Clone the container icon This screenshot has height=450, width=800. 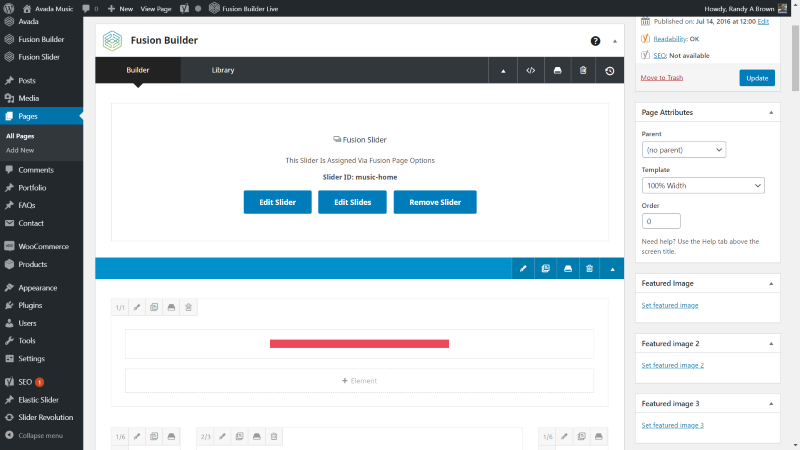click(545, 268)
